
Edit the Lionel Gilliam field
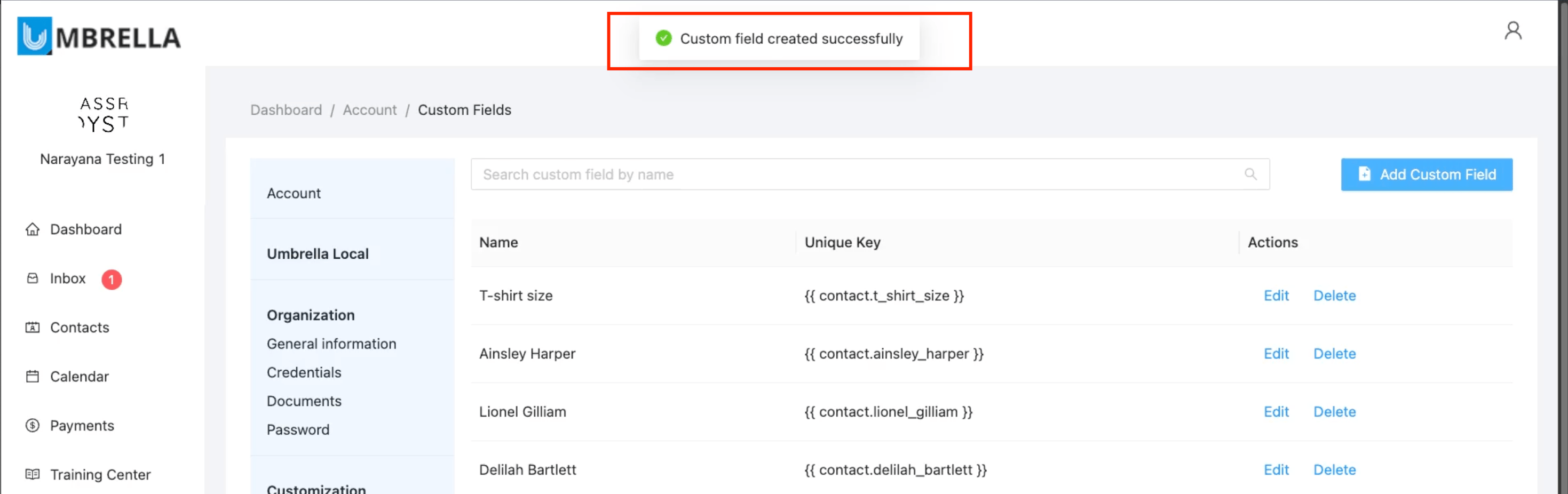pyautogui.click(x=1276, y=412)
